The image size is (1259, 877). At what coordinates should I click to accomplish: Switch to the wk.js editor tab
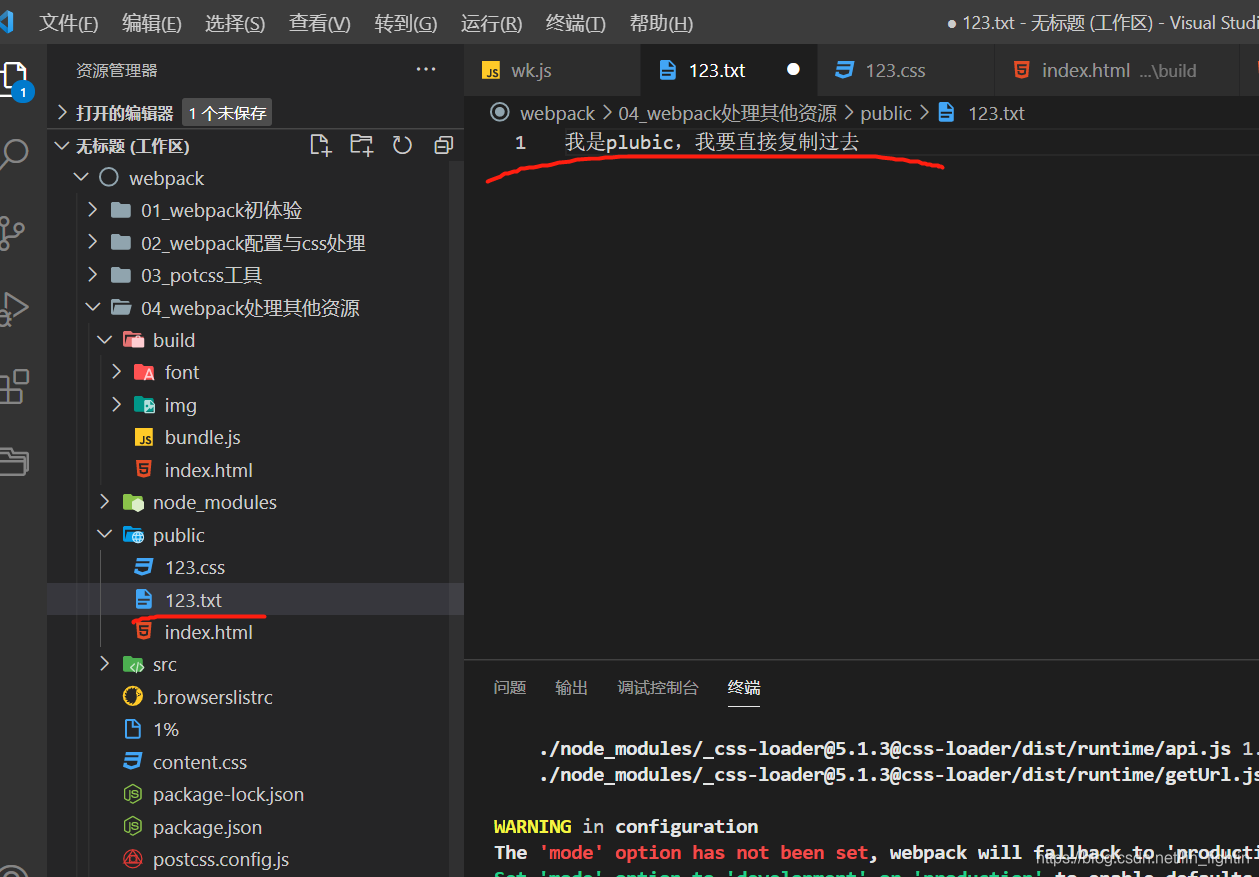(552, 70)
